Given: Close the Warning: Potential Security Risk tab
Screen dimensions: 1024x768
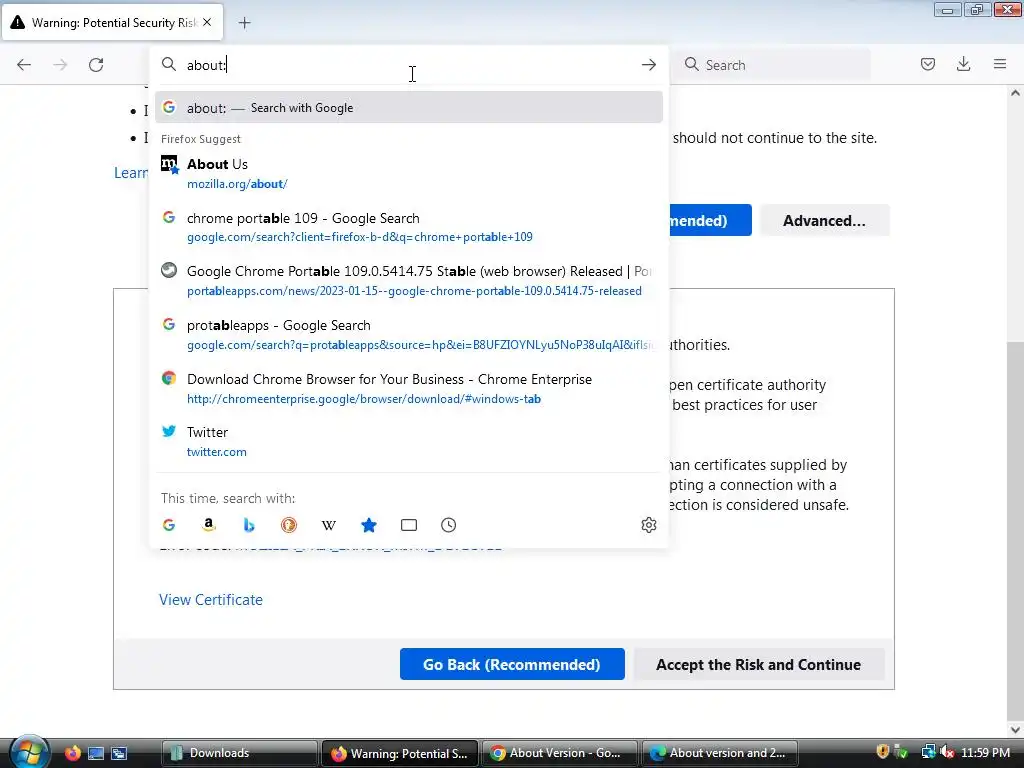Looking at the screenshot, I should (207, 22).
